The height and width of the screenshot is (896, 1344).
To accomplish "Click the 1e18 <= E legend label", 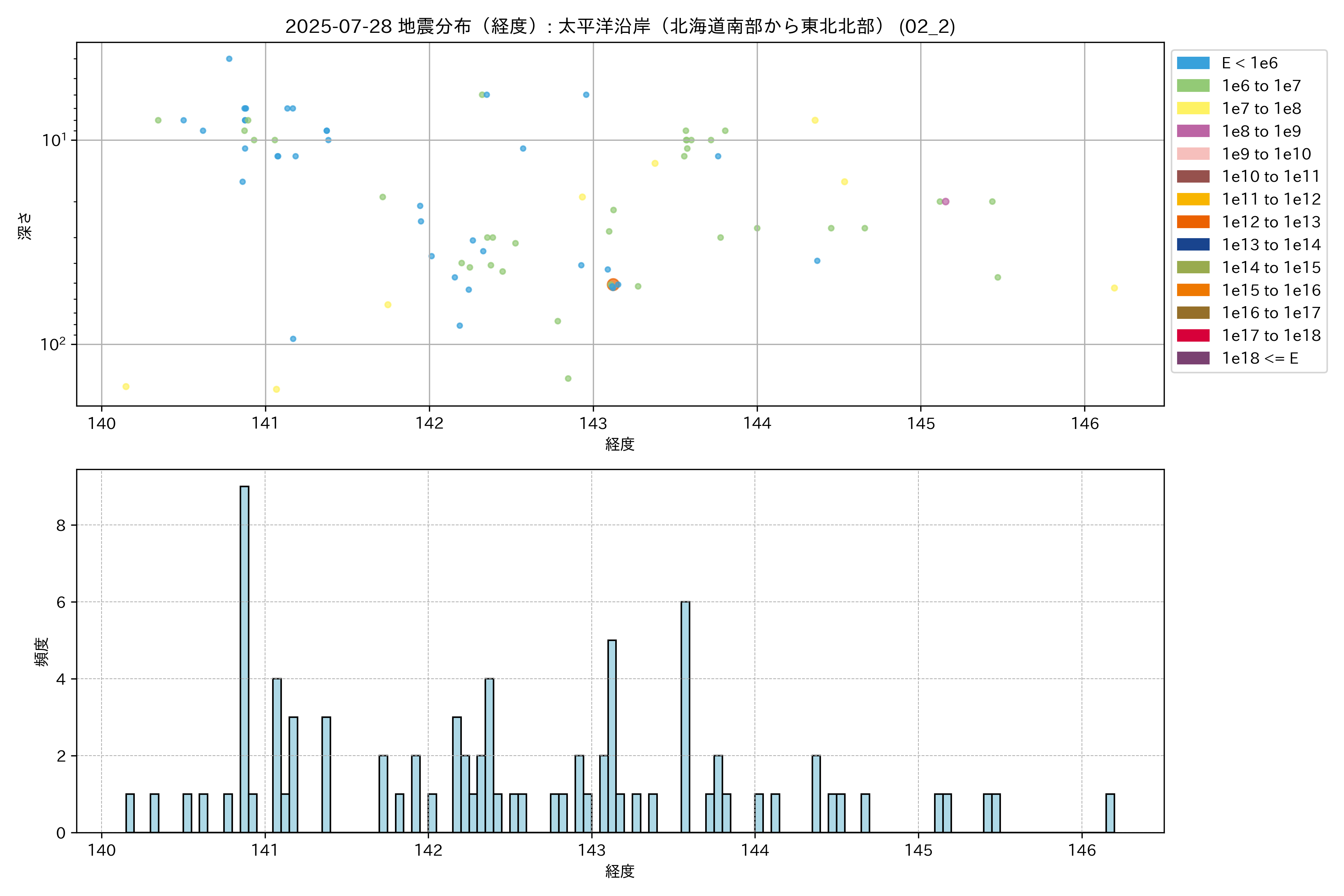I will pyautogui.click(x=1259, y=358).
